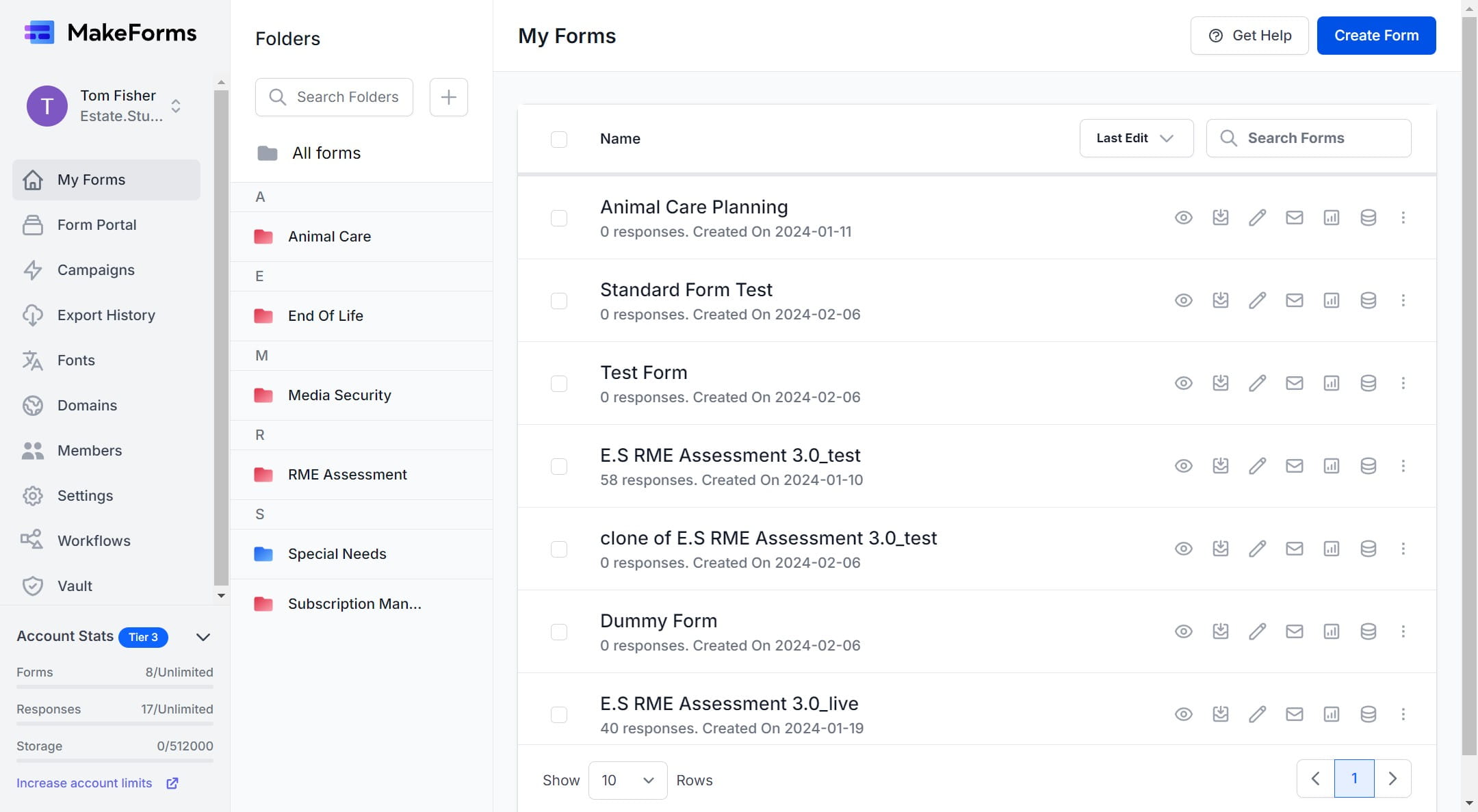
Task: Tick the checkbox beside Dummy Form
Action: [x=559, y=631]
